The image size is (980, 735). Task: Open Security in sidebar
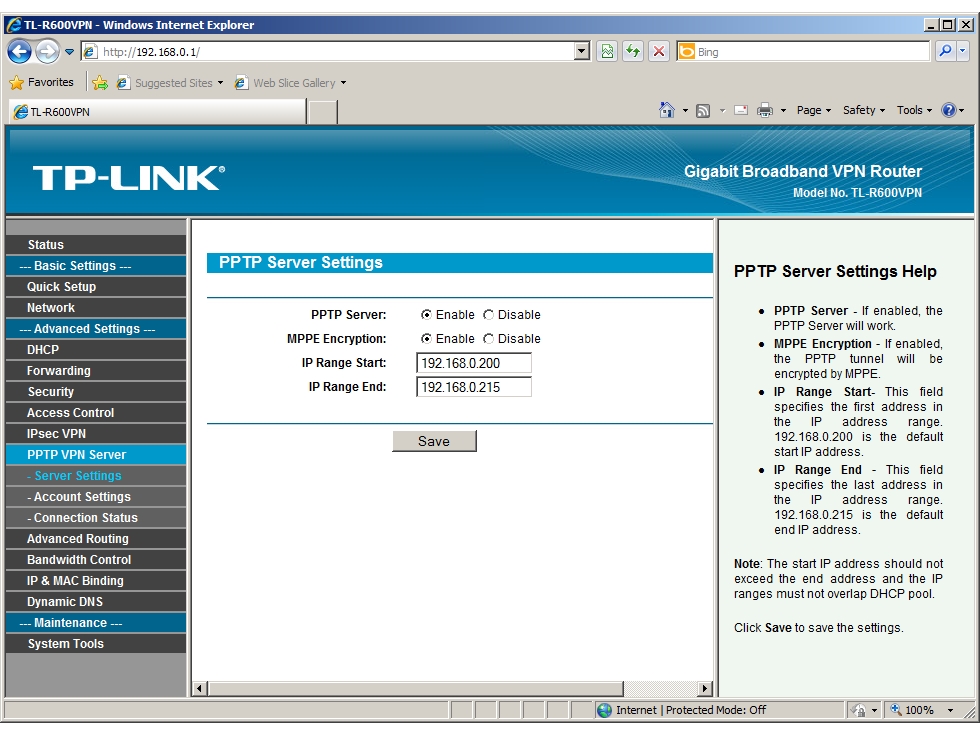[x=96, y=392]
